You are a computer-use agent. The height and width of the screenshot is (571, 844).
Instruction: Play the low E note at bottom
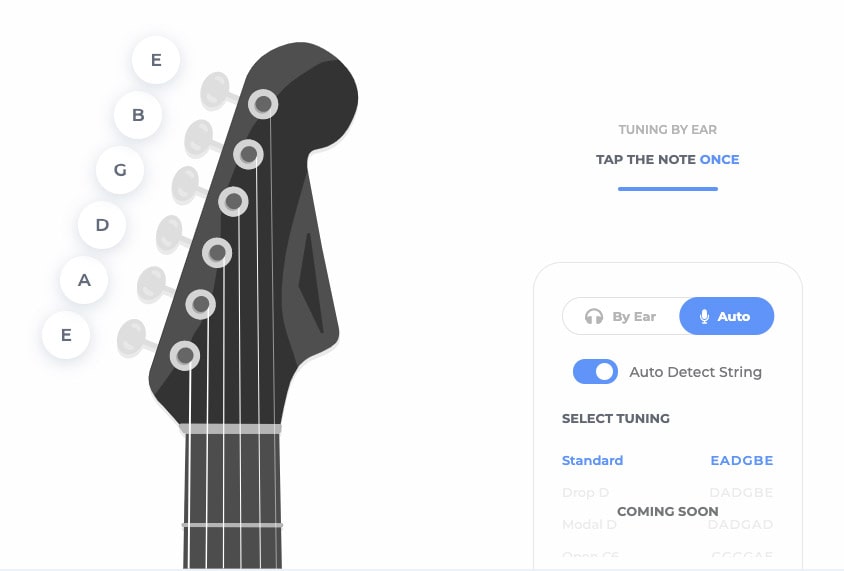point(66,335)
